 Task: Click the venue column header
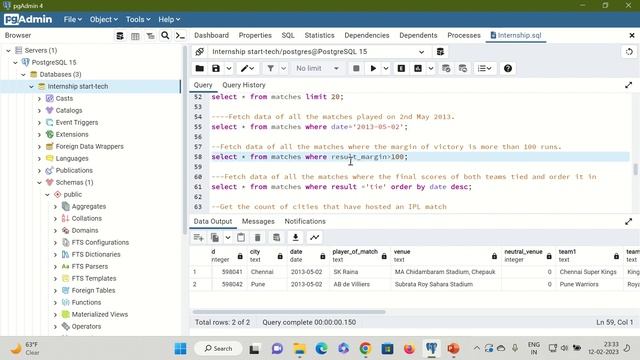coord(445,256)
